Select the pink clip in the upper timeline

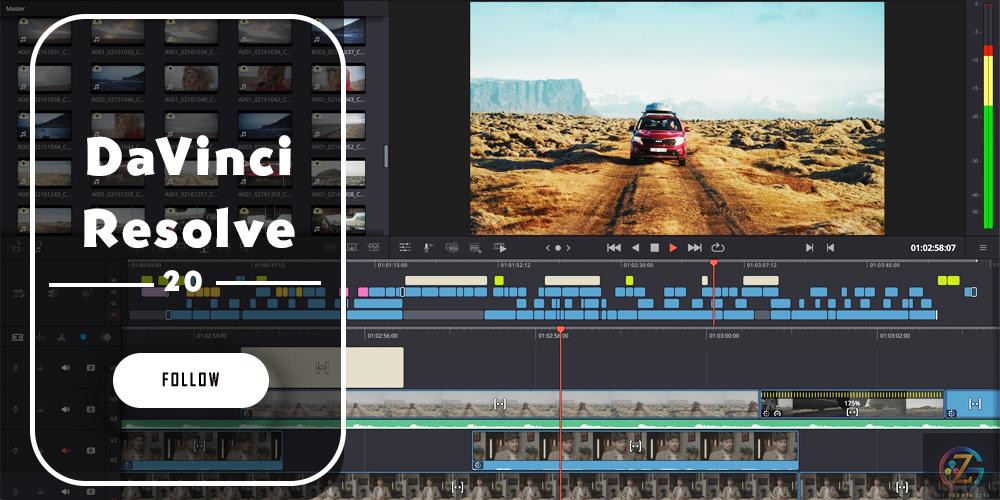click(x=363, y=292)
